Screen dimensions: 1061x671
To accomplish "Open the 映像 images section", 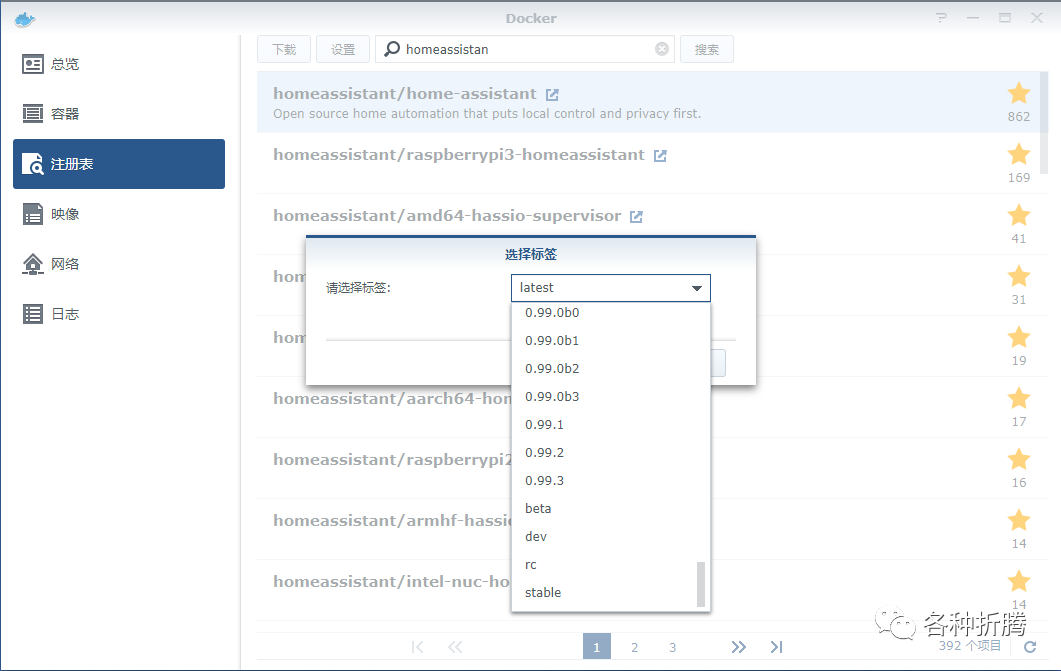I will [119, 214].
